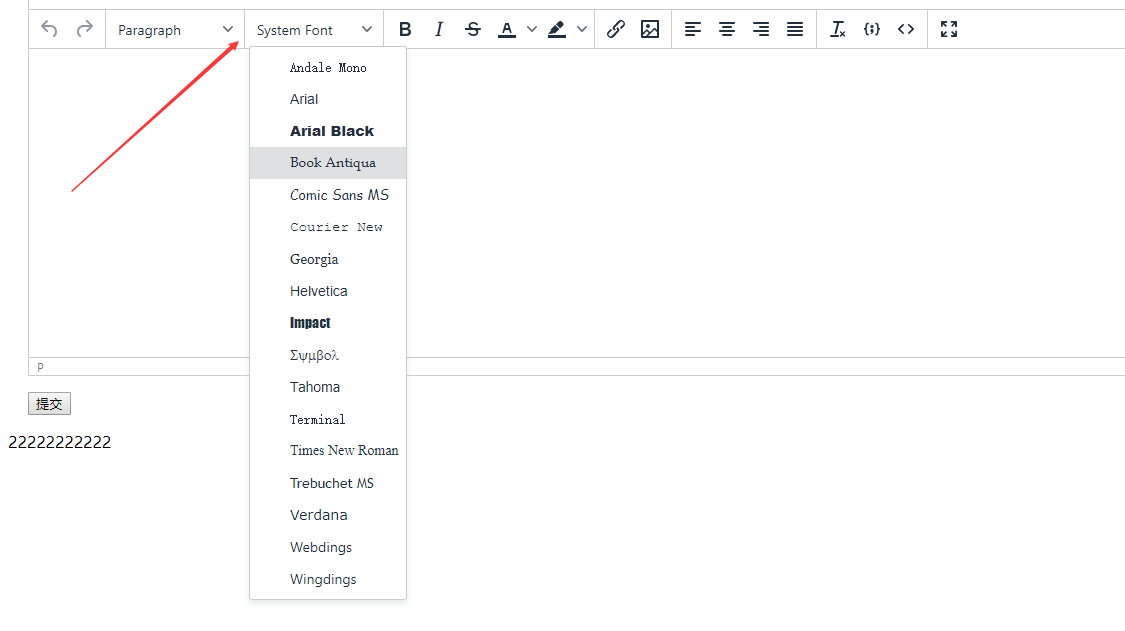Screen dimensions: 1125x631
Task: Open the insert link dialog
Action: click(616, 29)
